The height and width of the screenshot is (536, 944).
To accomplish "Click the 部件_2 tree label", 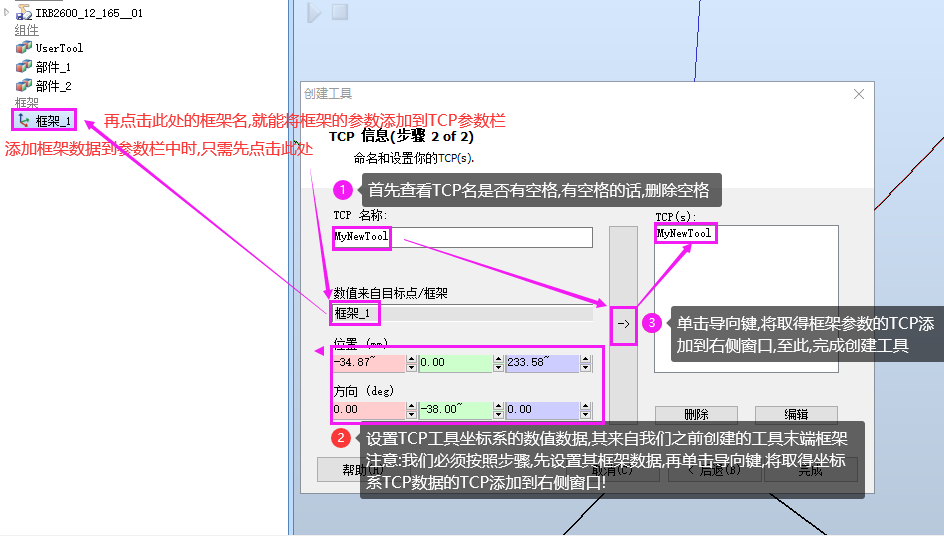I will click(53, 86).
